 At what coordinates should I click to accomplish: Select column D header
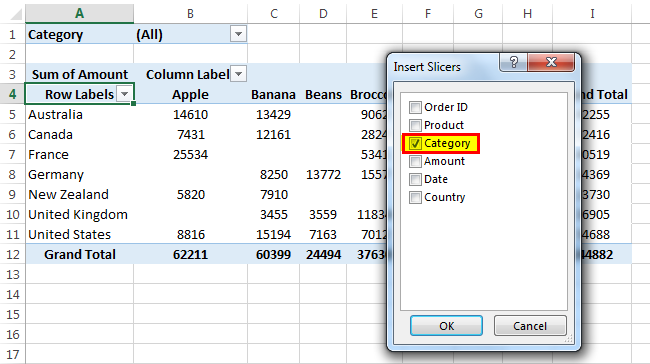[323, 14]
